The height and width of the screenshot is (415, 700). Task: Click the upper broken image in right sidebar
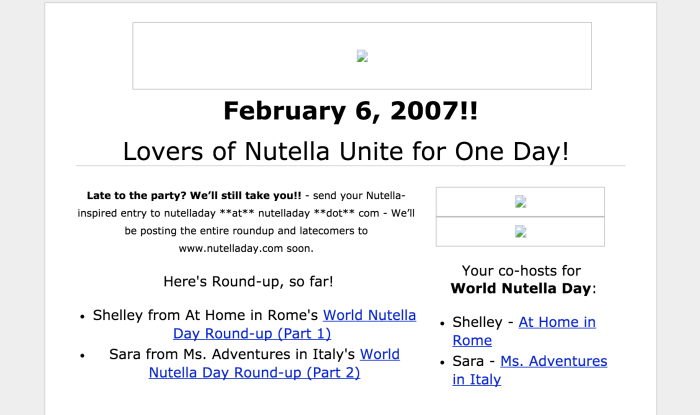coord(520,201)
